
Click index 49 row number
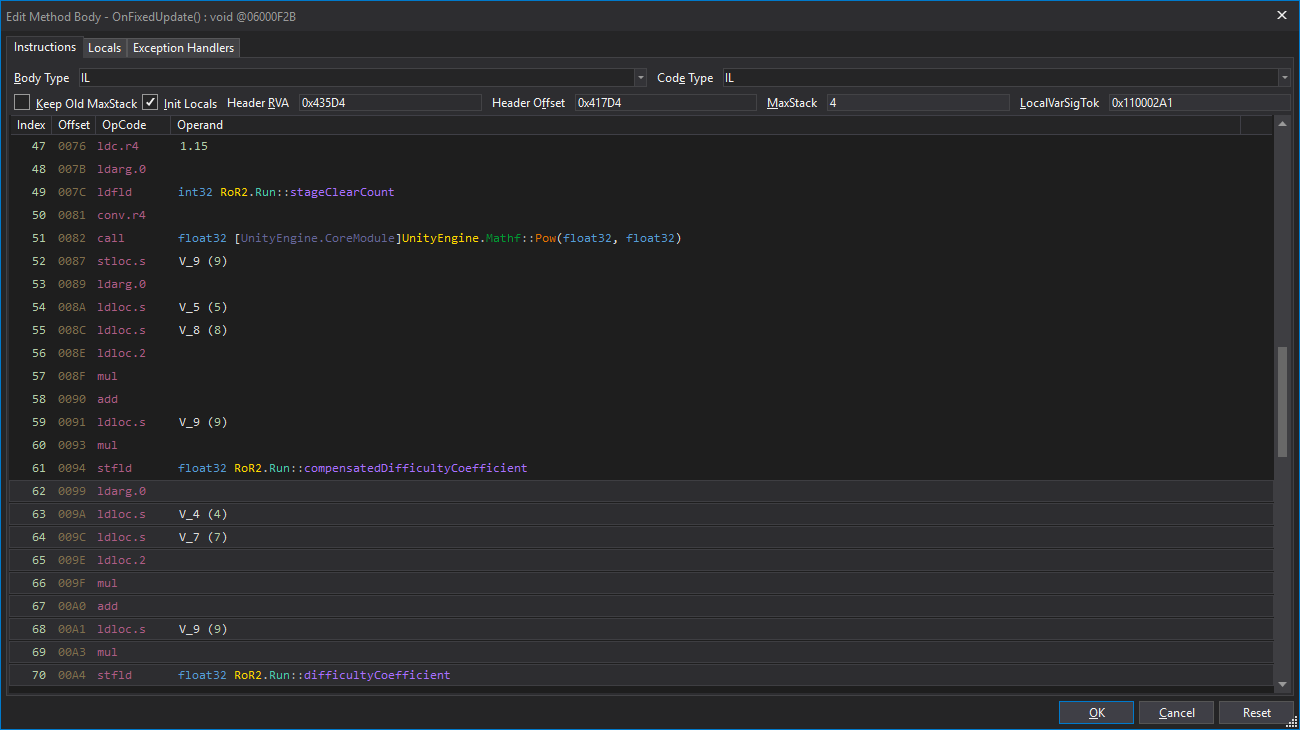39,192
